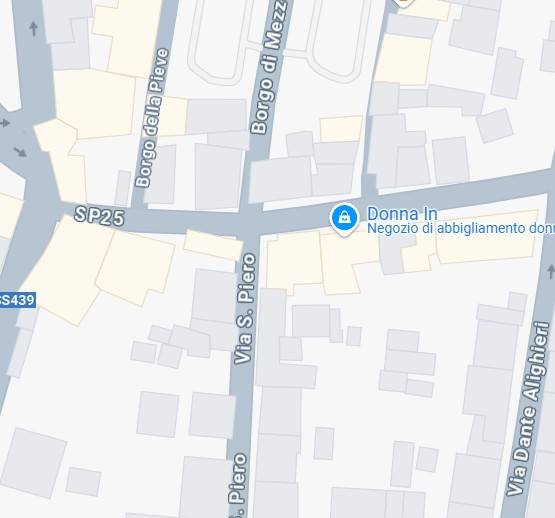The width and height of the screenshot is (555, 518).
Task: Click the Donna In shopping bag pin
Action: 344,220
